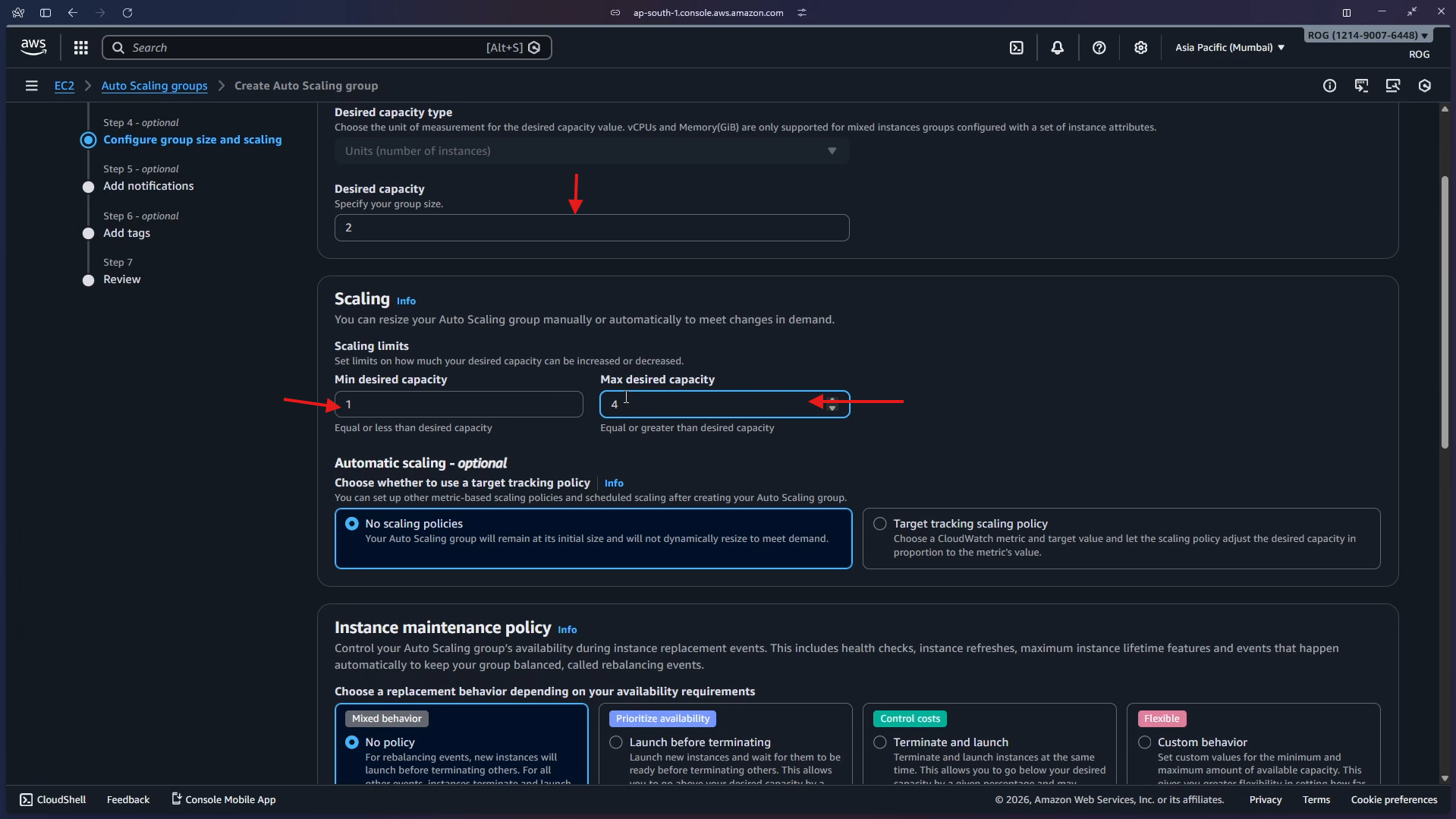This screenshot has height=819, width=1456.
Task: Open the Auto Scaling groups breadcrumb link
Action: [x=154, y=86]
